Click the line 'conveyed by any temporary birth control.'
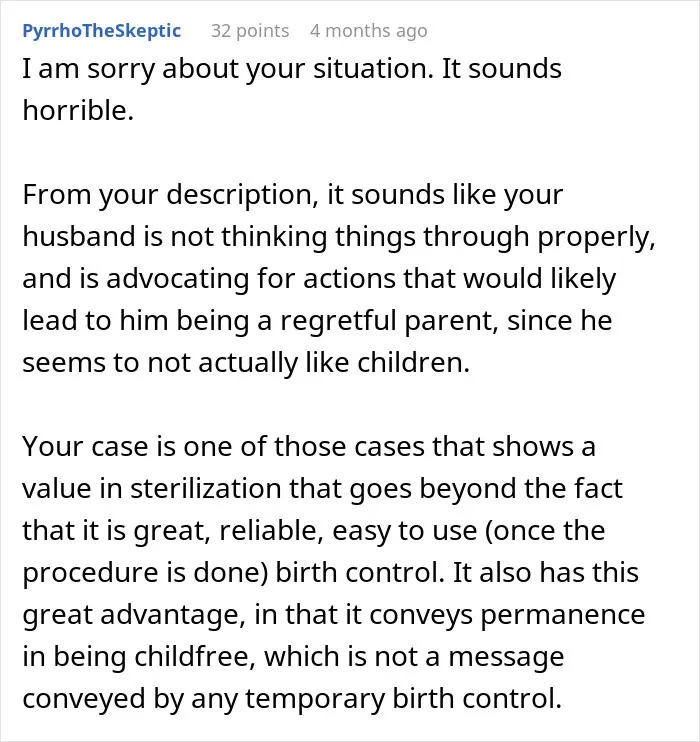 [x=292, y=699]
